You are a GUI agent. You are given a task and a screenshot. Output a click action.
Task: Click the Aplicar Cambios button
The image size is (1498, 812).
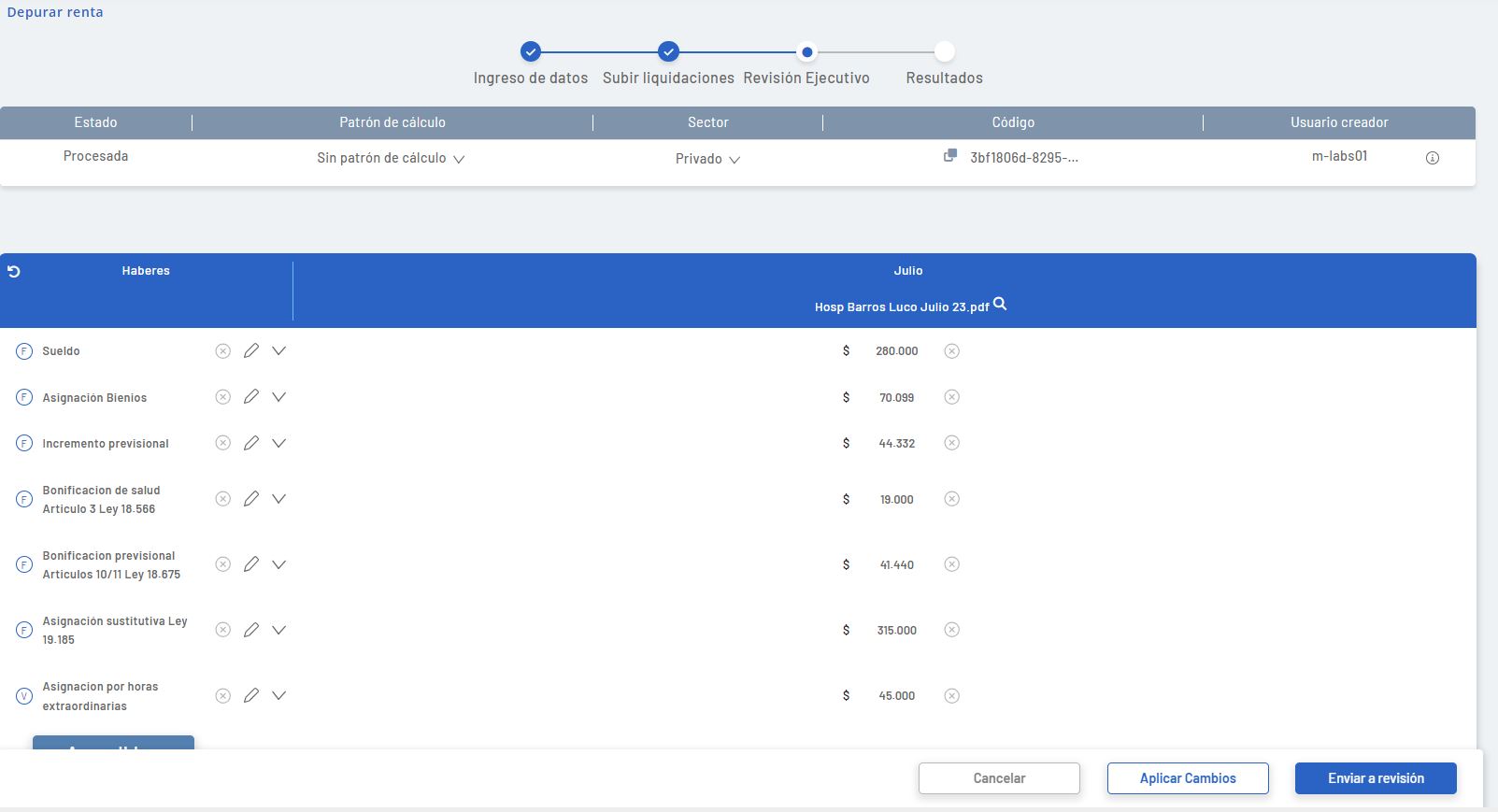pyautogui.click(x=1188, y=778)
